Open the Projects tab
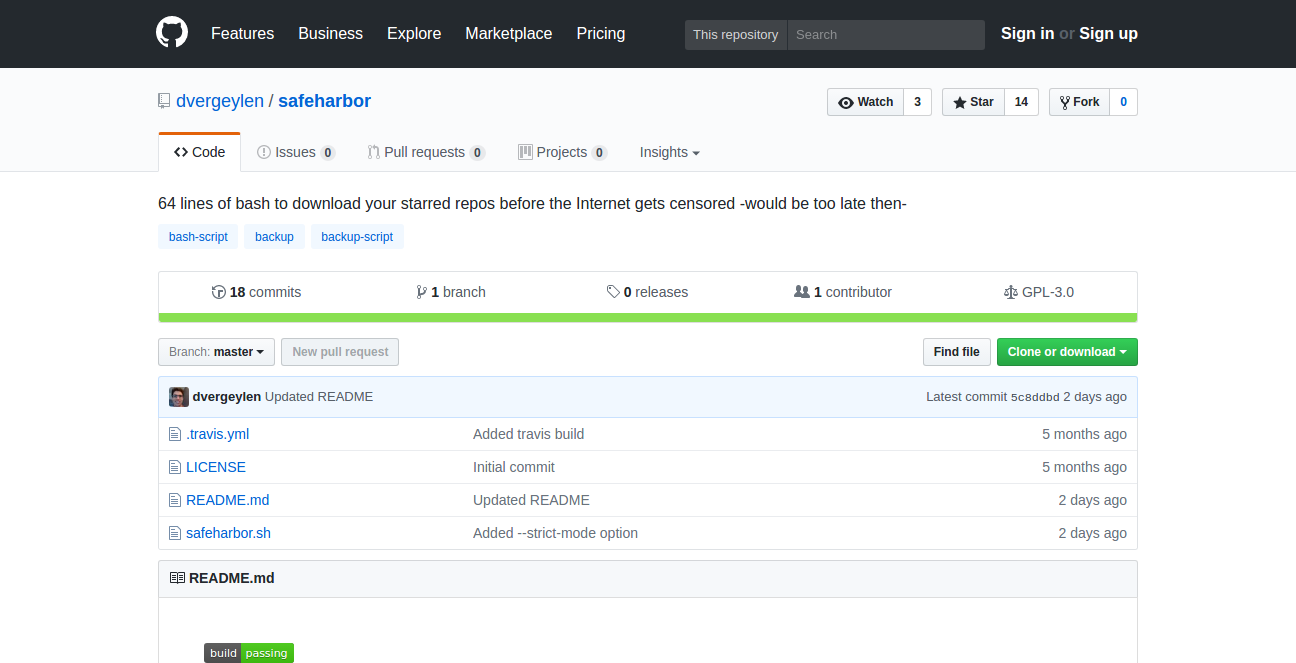The width and height of the screenshot is (1296, 663). pyautogui.click(x=562, y=152)
